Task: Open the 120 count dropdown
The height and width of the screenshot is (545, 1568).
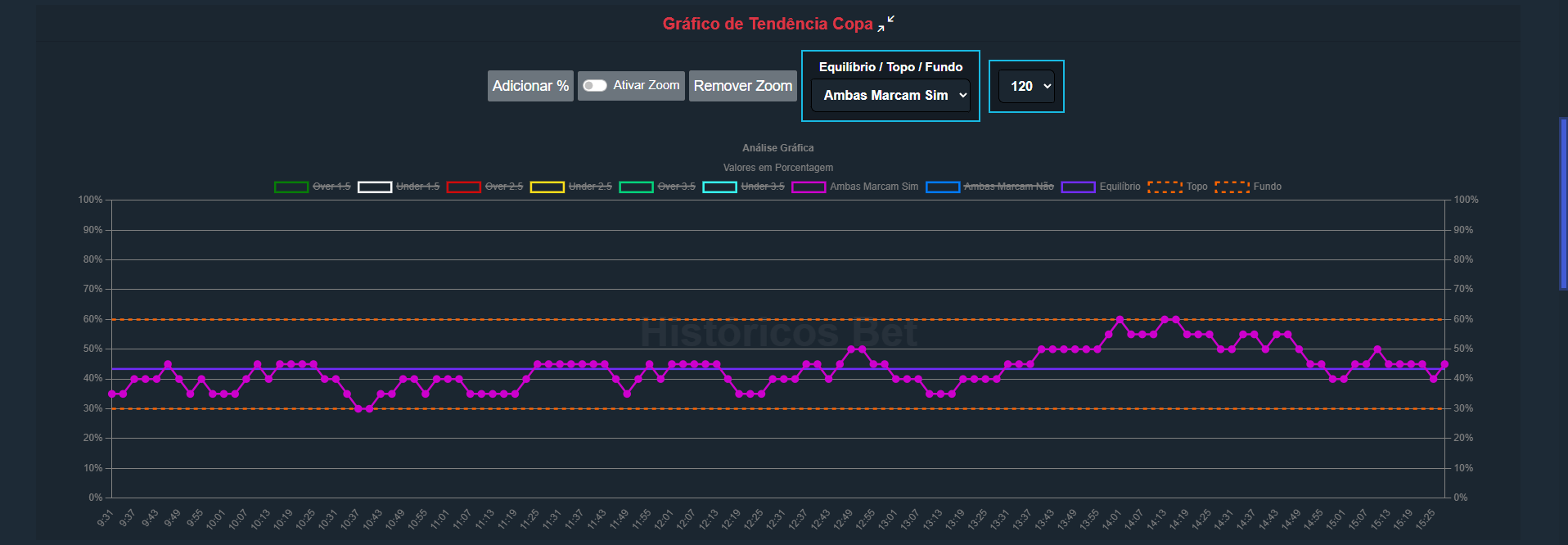Action: [x=1026, y=86]
